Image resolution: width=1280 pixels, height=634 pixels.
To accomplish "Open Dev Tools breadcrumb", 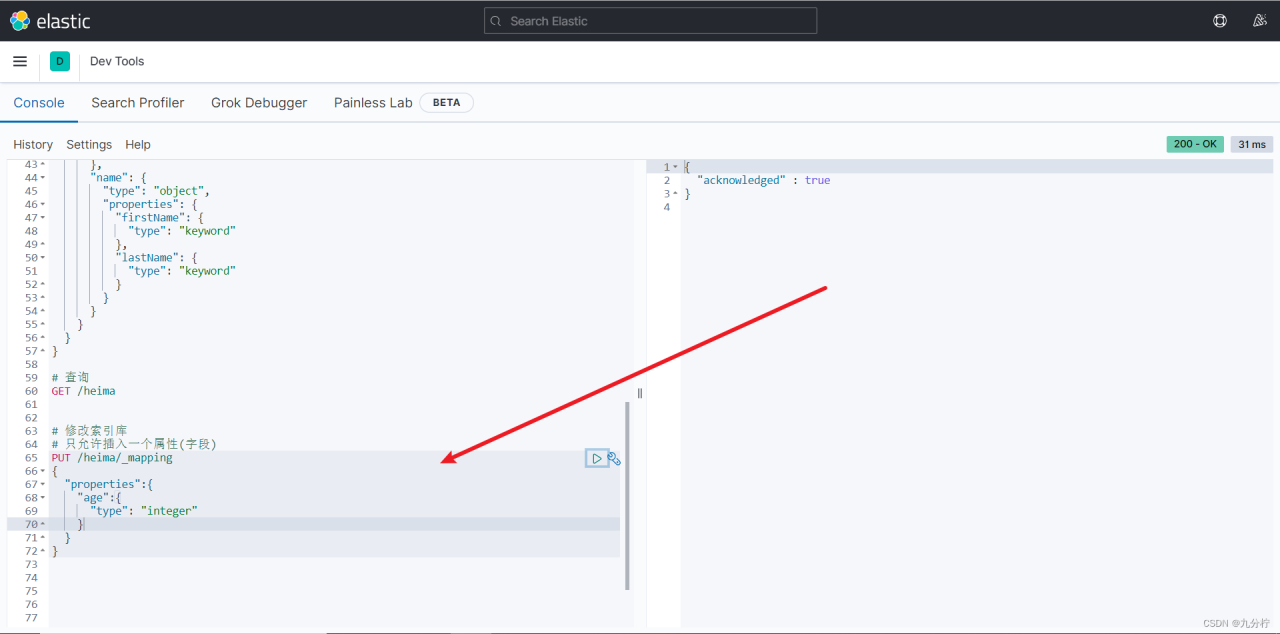I will pos(117,61).
